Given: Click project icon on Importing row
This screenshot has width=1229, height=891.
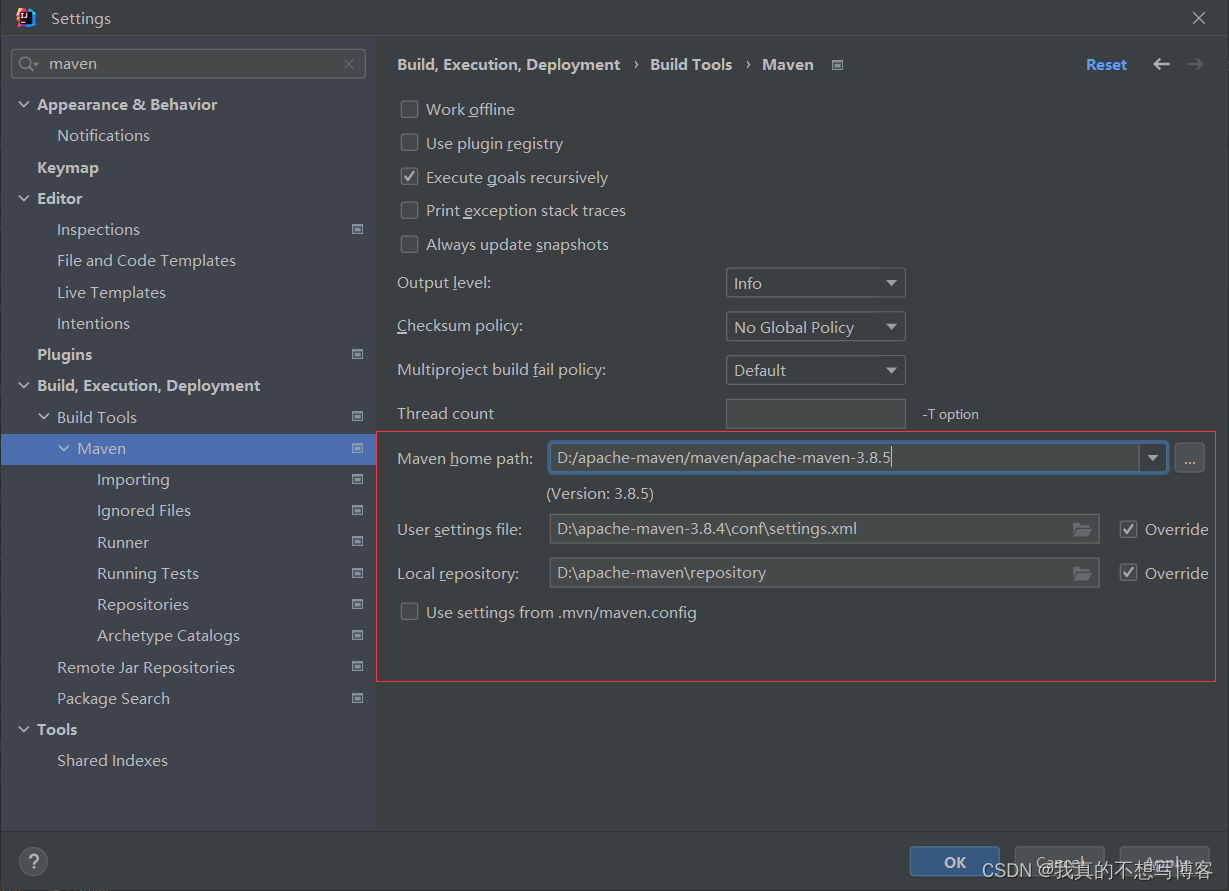Looking at the screenshot, I should tap(357, 479).
